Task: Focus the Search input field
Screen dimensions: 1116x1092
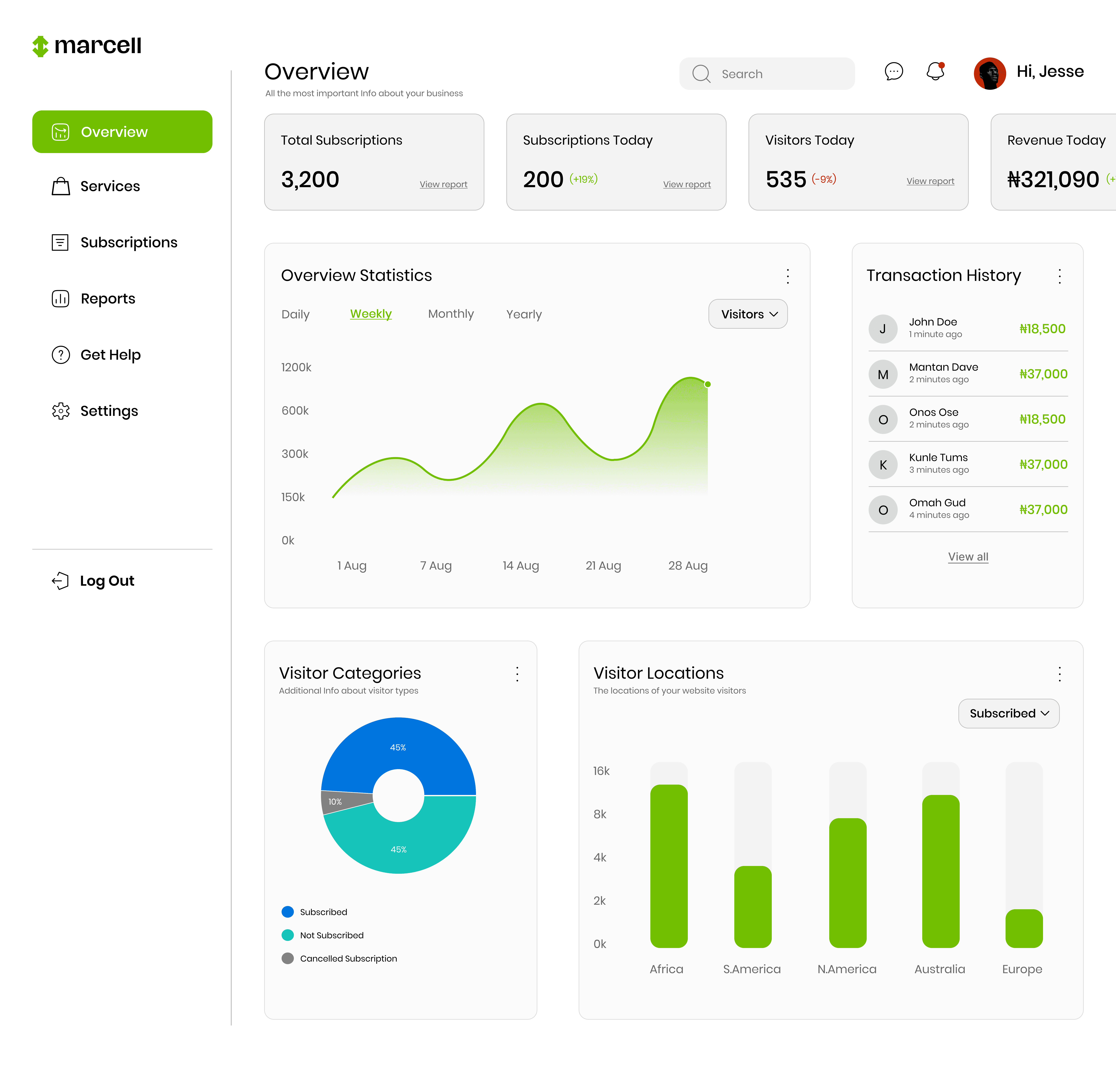Action: pyautogui.click(x=767, y=73)
